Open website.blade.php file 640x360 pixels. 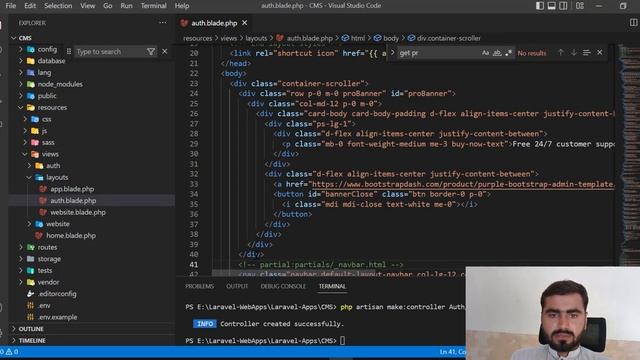click(78, 212)
